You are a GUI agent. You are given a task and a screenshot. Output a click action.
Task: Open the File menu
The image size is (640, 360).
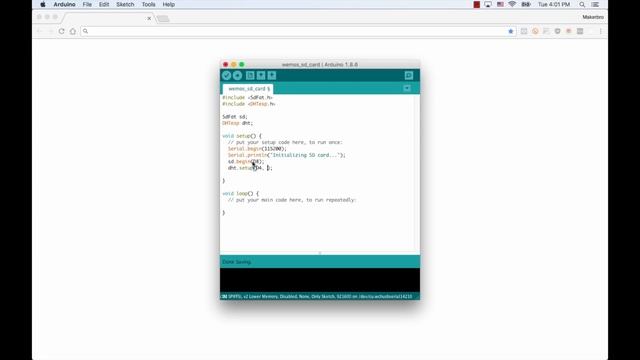(87, 4)
